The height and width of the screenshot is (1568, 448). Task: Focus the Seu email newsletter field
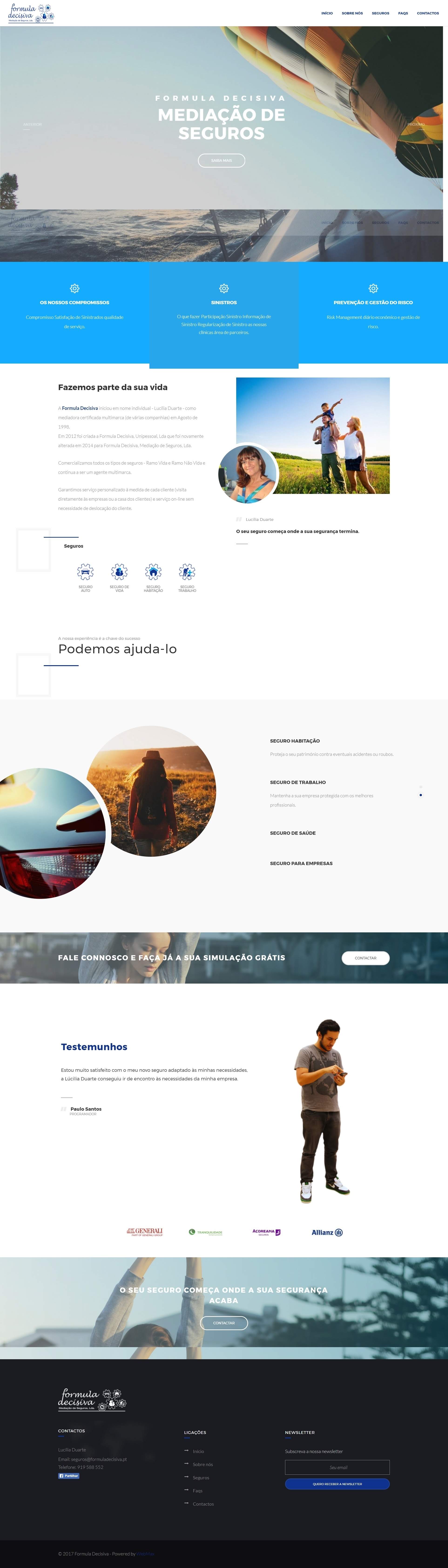coord(337,1467)
